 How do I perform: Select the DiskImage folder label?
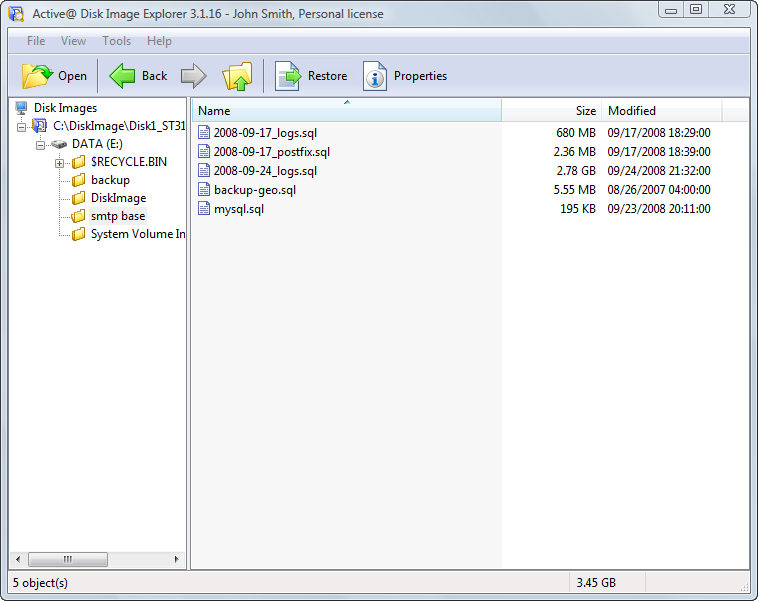click(x=118, y=198)
